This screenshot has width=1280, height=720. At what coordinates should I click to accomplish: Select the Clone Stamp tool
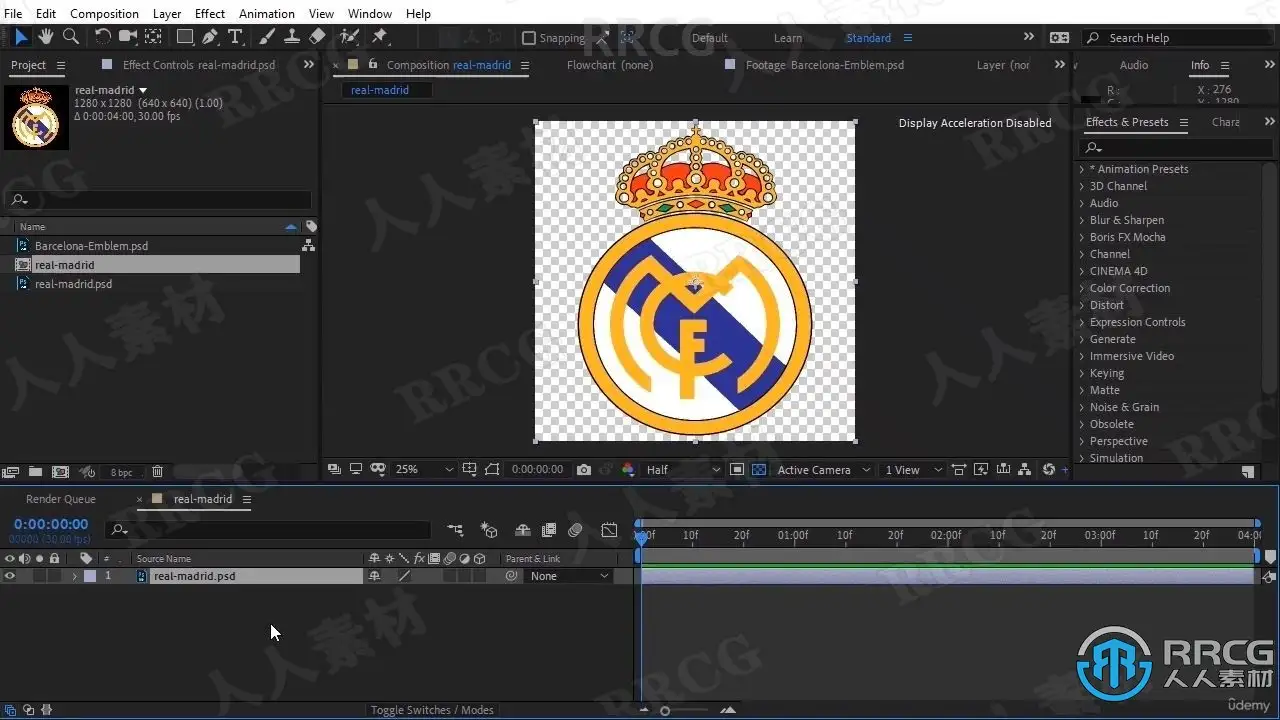coord(292,37)
